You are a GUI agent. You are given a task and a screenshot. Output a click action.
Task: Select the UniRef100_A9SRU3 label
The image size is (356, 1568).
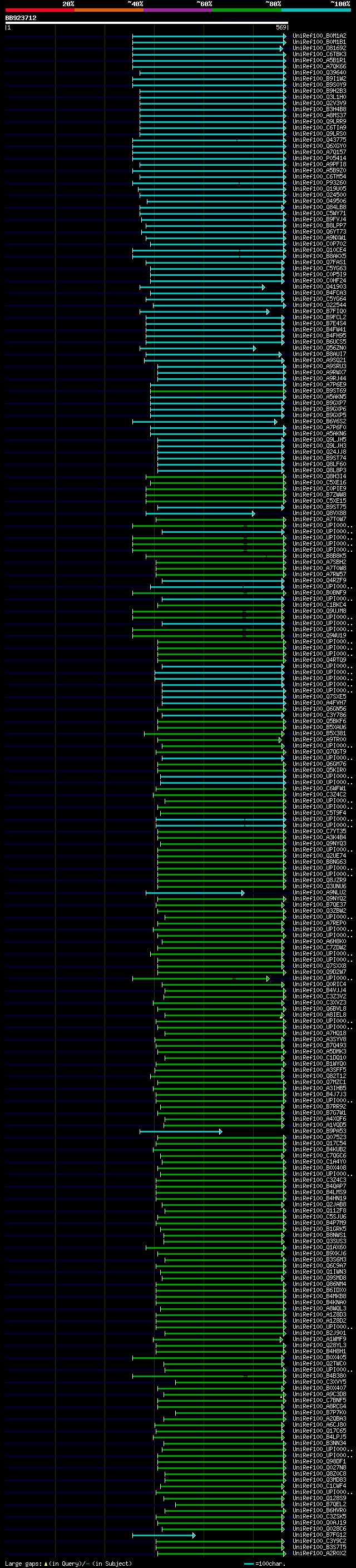point(319,367)
